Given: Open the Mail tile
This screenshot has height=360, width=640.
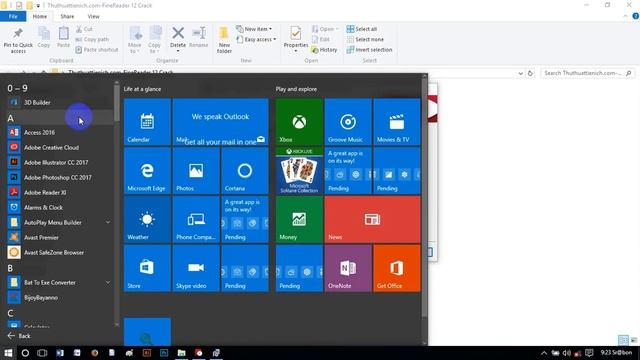Looking at the screenshot, I should pyautogui.click(x=220, y=122).
